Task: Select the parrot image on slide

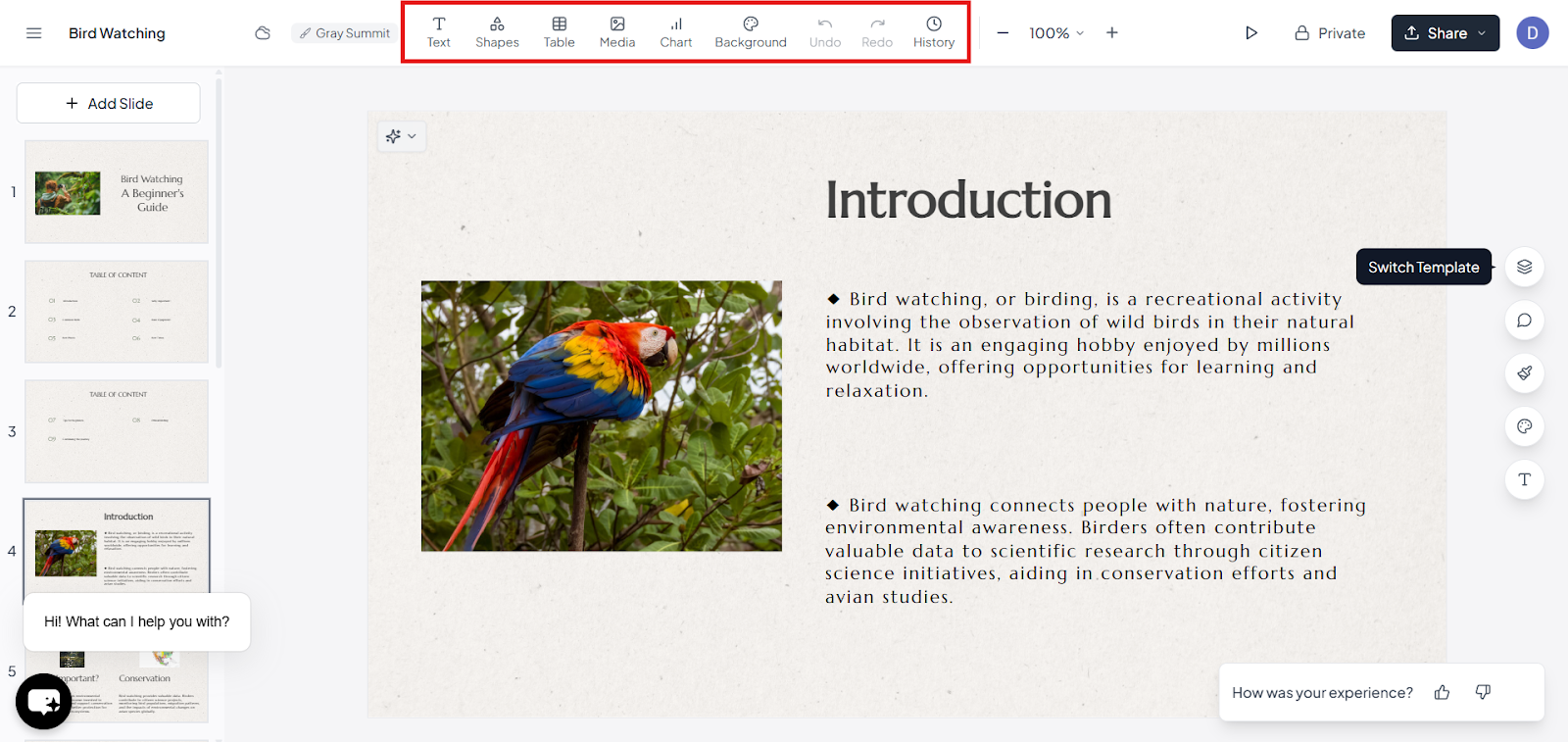Action: pos(602,416)
